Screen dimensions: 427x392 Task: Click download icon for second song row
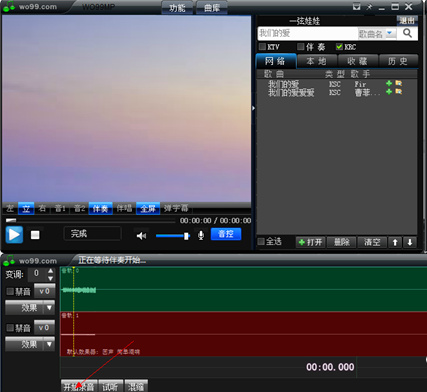point(399,91)
